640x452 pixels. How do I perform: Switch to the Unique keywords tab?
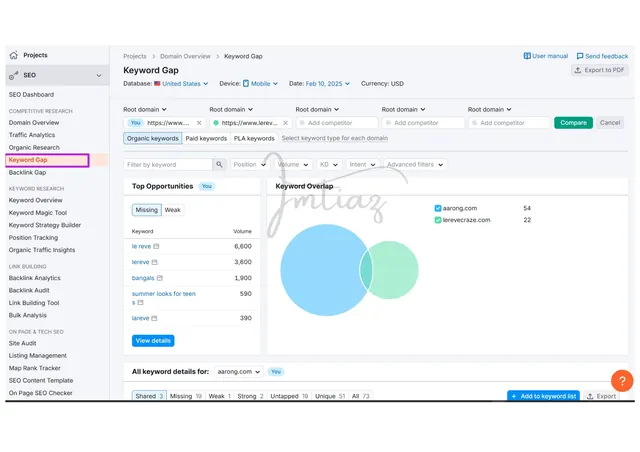tap(330, 396)
